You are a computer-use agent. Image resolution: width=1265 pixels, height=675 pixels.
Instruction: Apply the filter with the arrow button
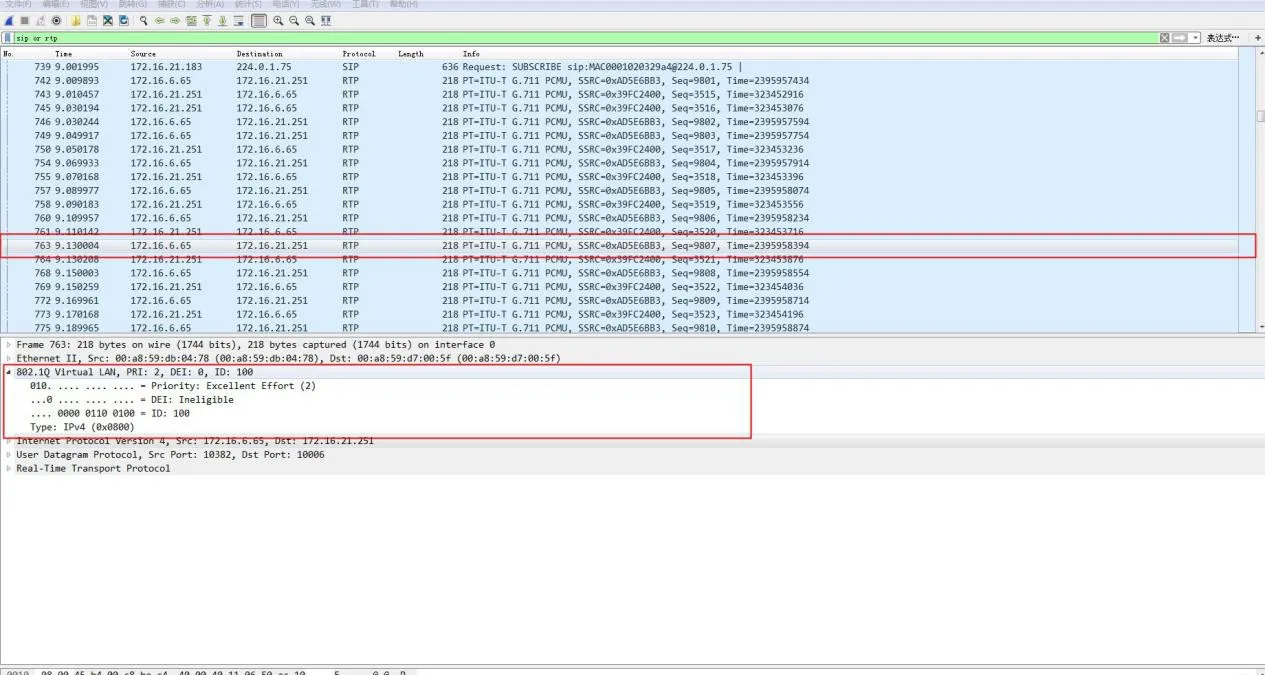[1179, 37]
